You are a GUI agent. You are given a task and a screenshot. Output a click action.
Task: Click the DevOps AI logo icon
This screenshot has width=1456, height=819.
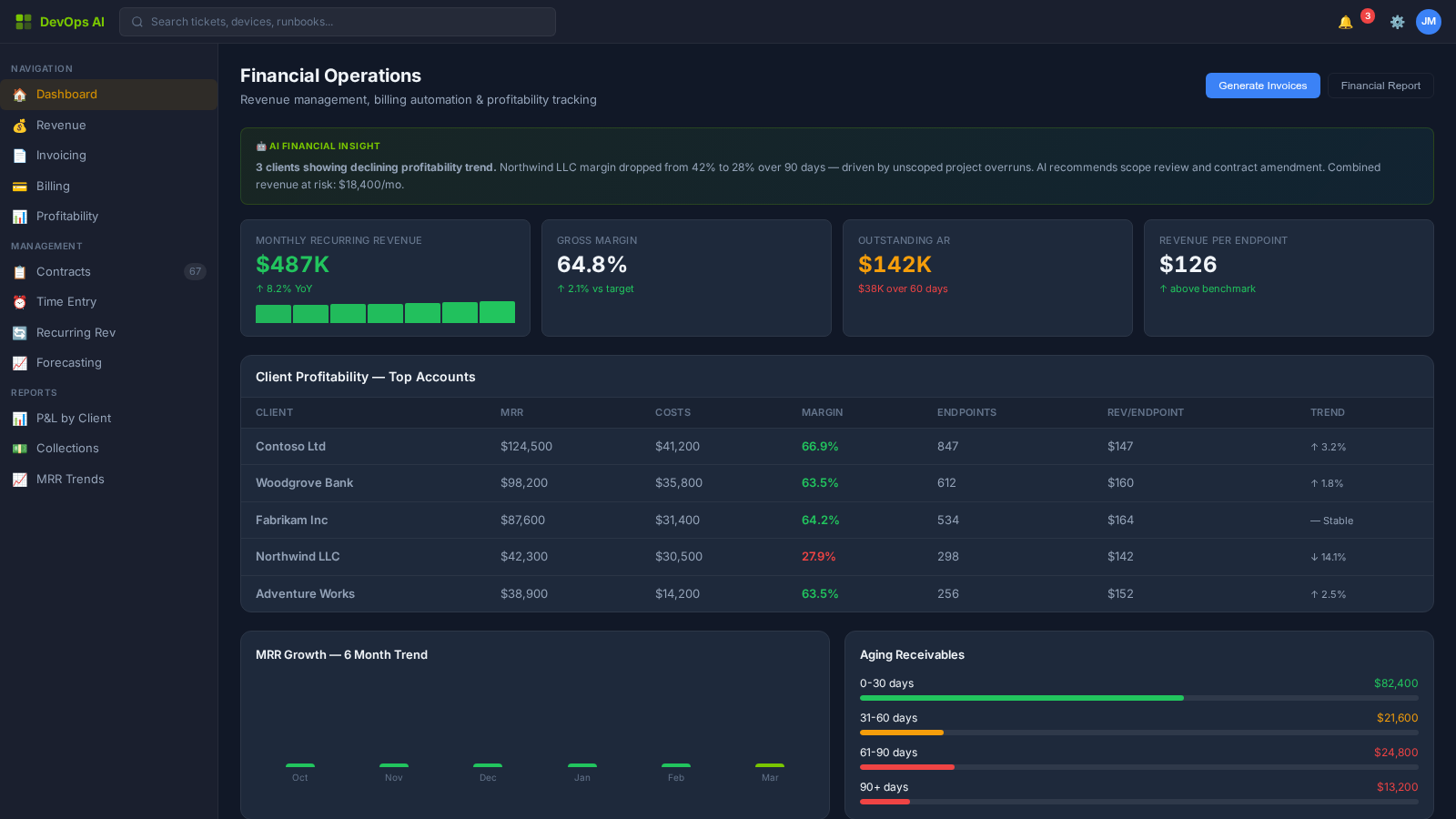pos(22,21)
